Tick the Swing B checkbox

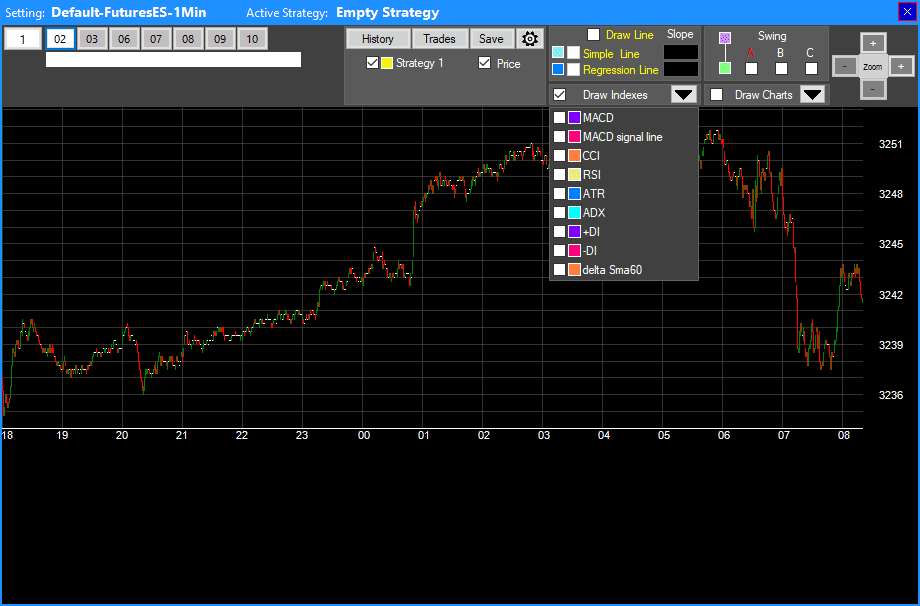pos(781,69)
